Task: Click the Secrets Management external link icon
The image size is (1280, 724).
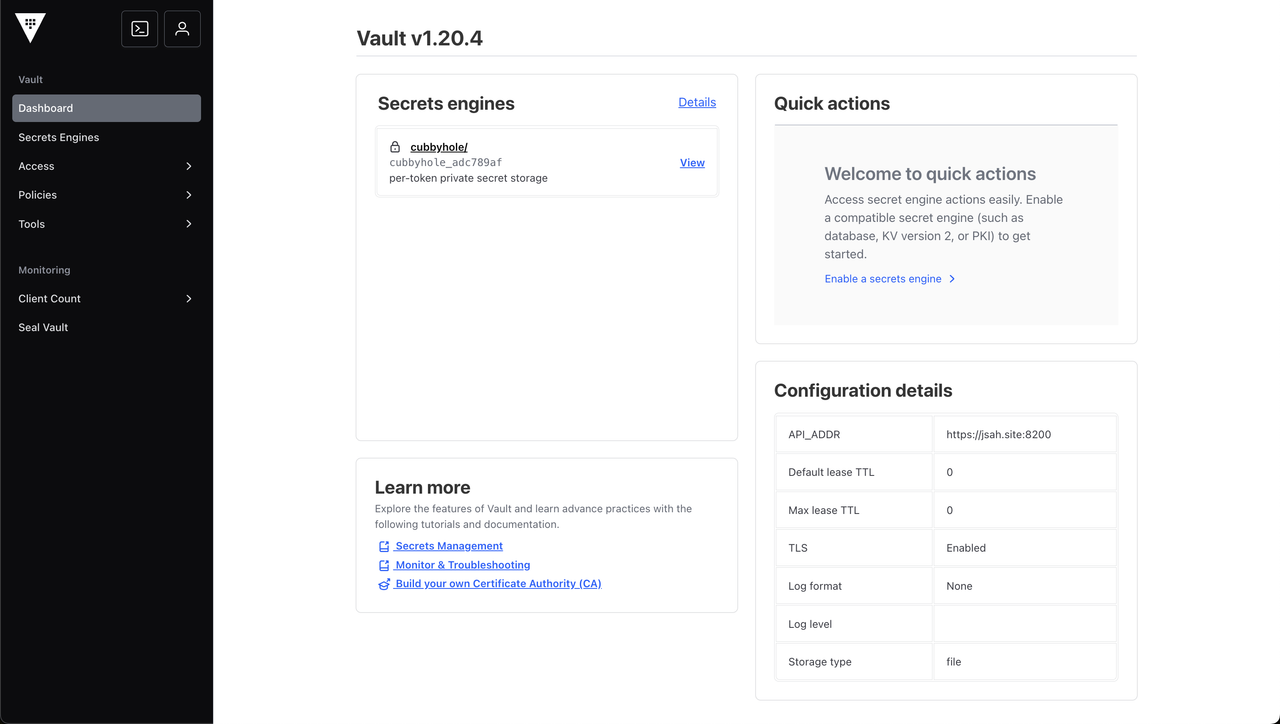Action: pos(384,547)
